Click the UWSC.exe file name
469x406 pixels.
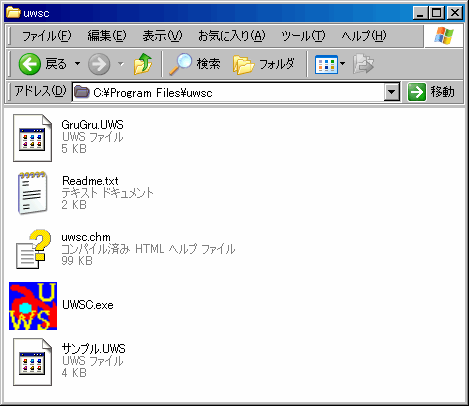88,305
